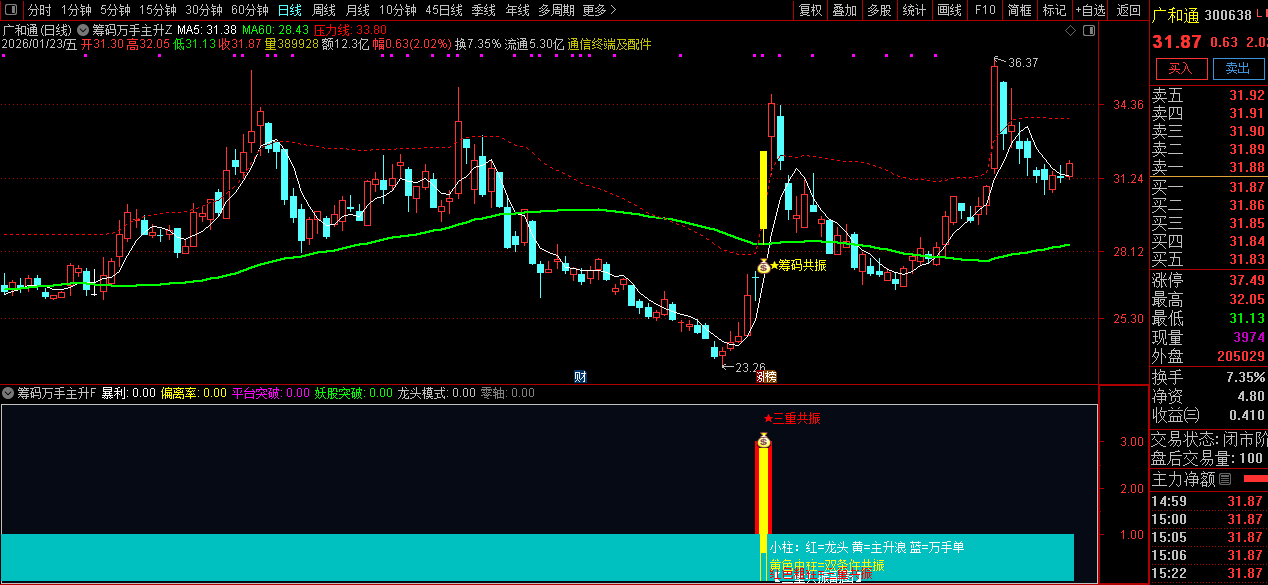Click the 通信终端及配件 sector link
This screenshot has height=585, width=1268.
[x=609, y=44]
